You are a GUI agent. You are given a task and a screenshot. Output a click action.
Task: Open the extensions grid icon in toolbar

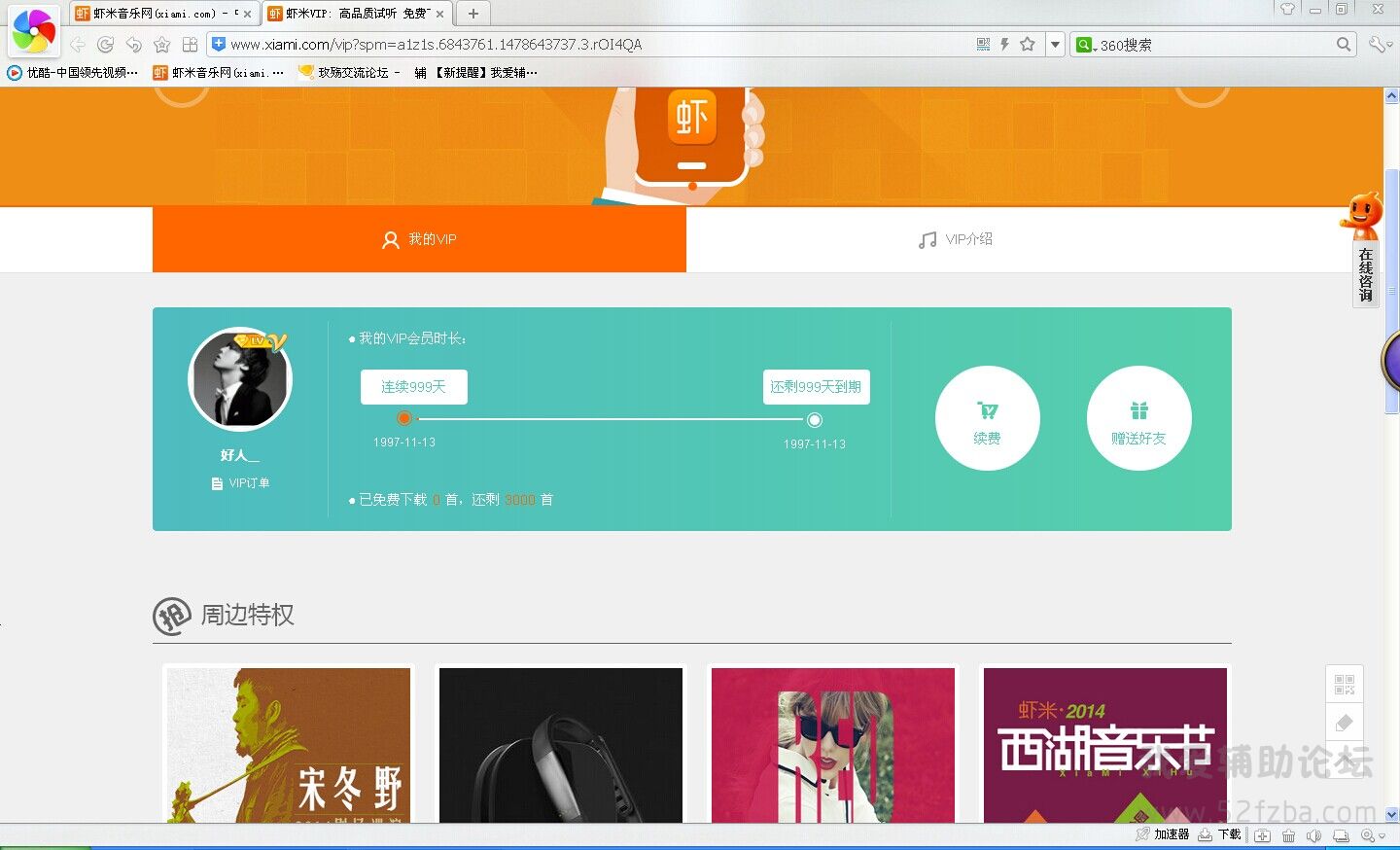(191, 45)
